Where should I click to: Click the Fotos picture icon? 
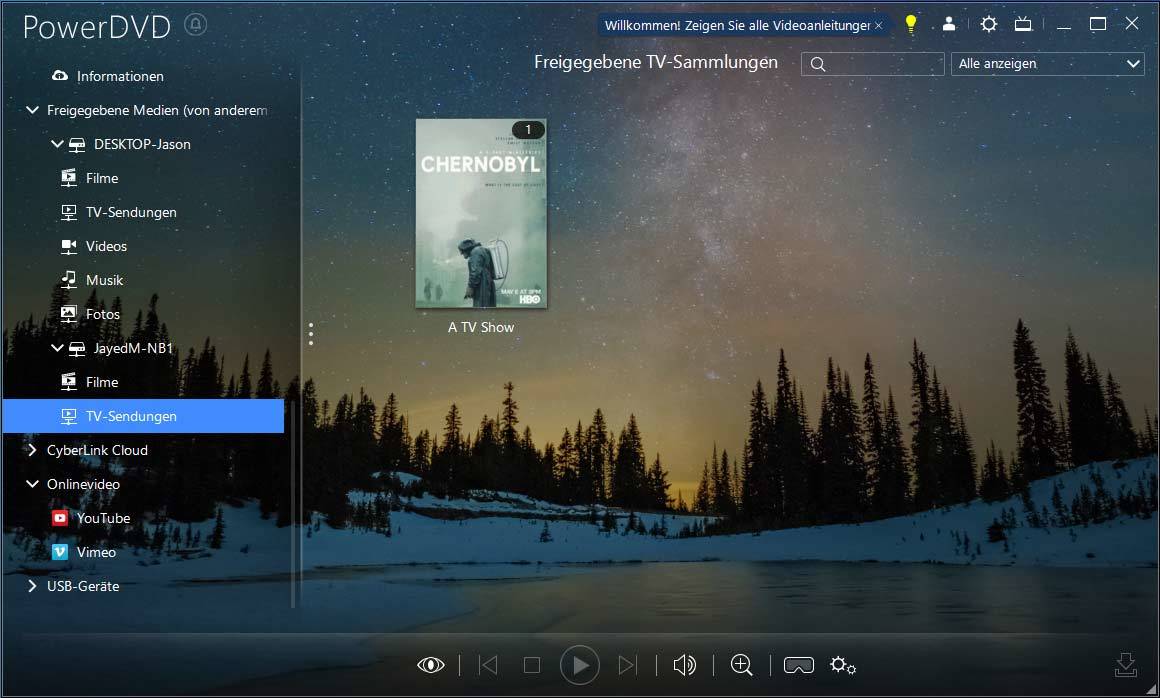click(69, 314)
